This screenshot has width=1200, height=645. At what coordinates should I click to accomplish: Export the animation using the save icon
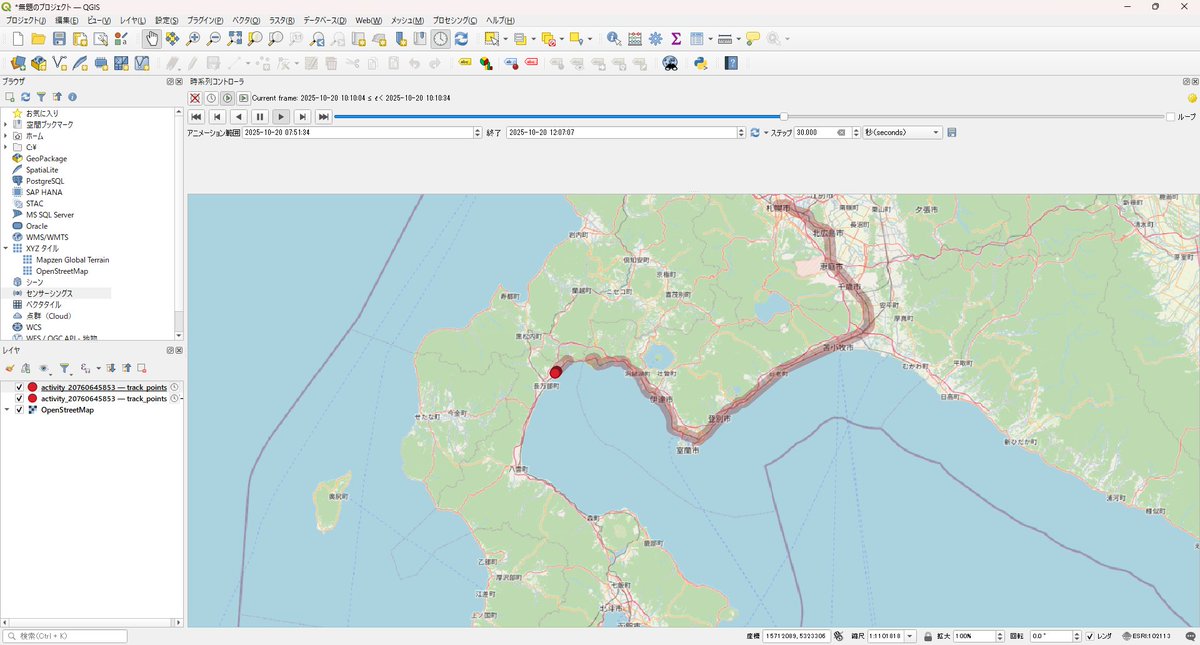(x=951, y=132)
